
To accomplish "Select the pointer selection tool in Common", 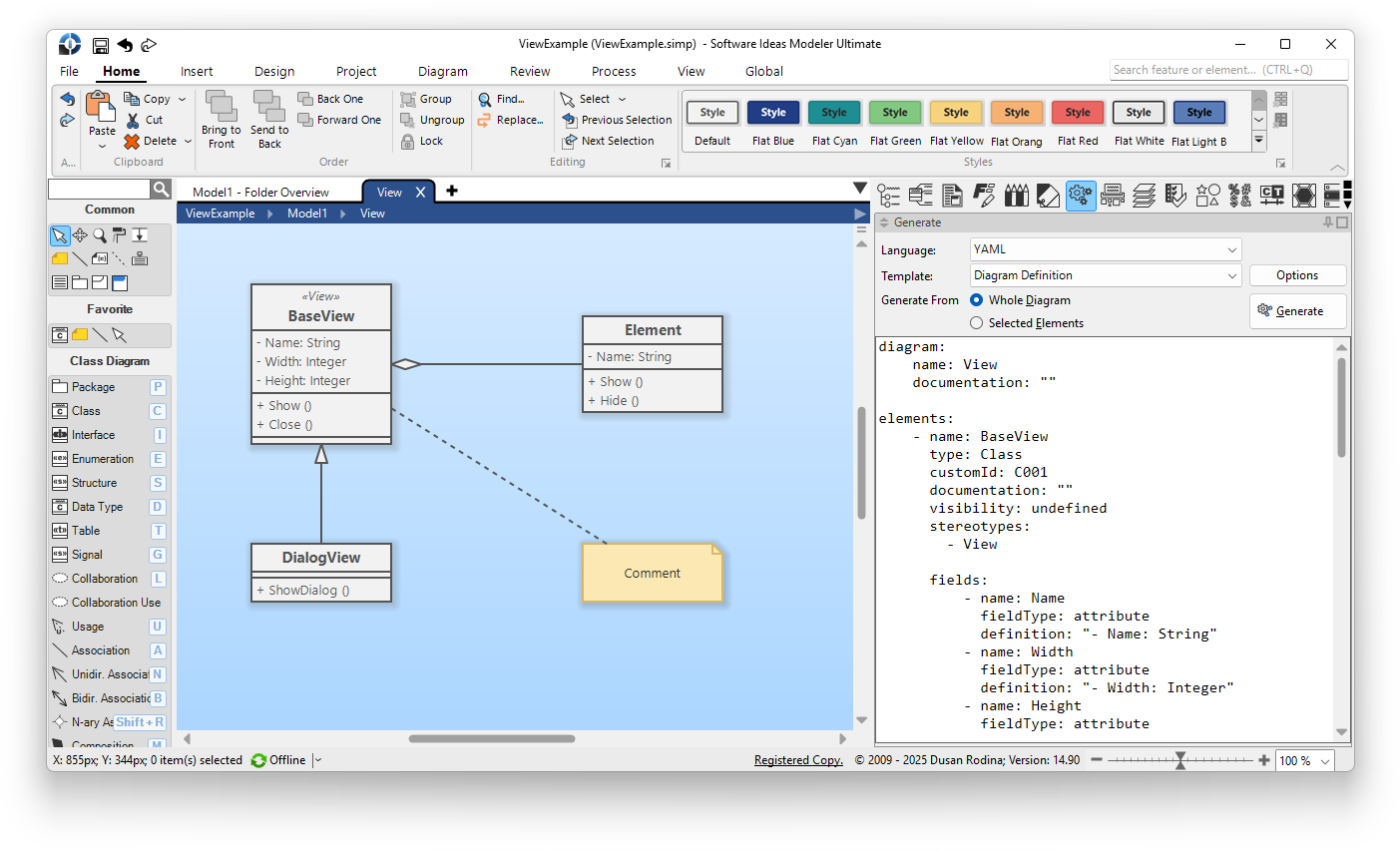I will (60, 235).
